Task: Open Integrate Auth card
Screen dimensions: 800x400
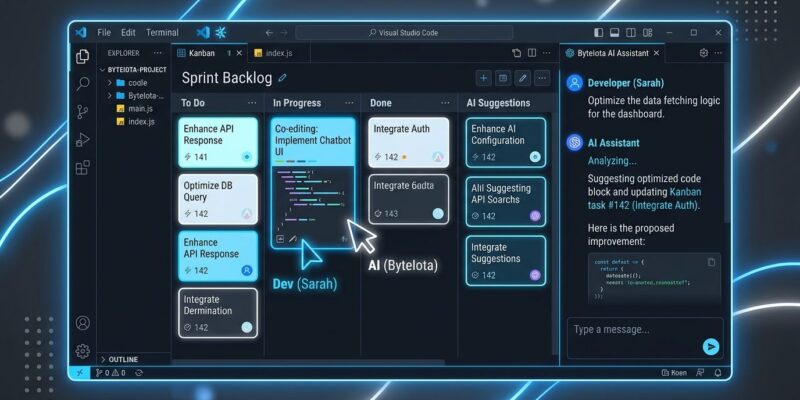Action: [409, 142]
